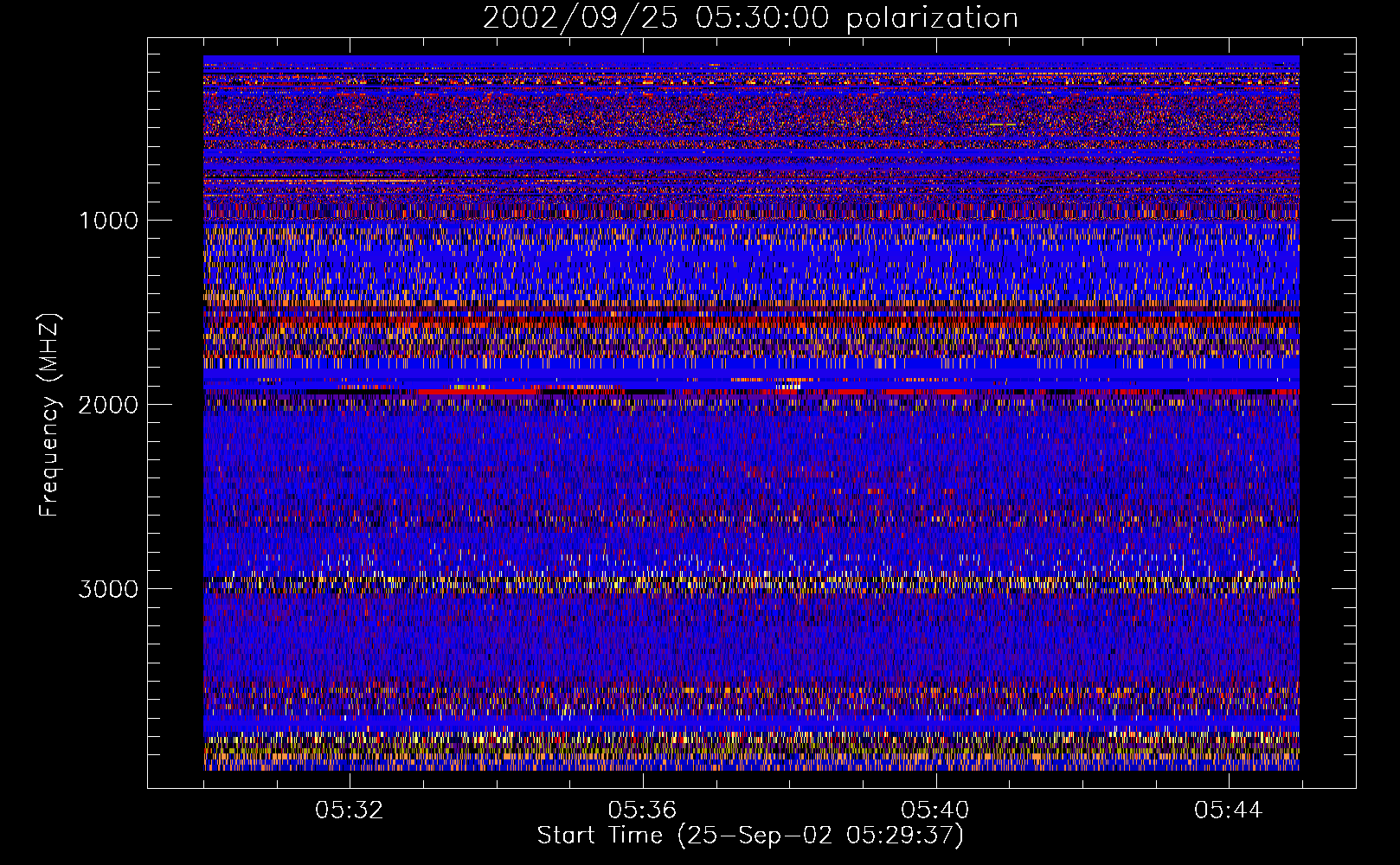Image resolution: width=1400 pixels, height=865 pixels.
Task: Click the '2000' frequency tick label
Action: pyautogui.click(x=108, y=405)
